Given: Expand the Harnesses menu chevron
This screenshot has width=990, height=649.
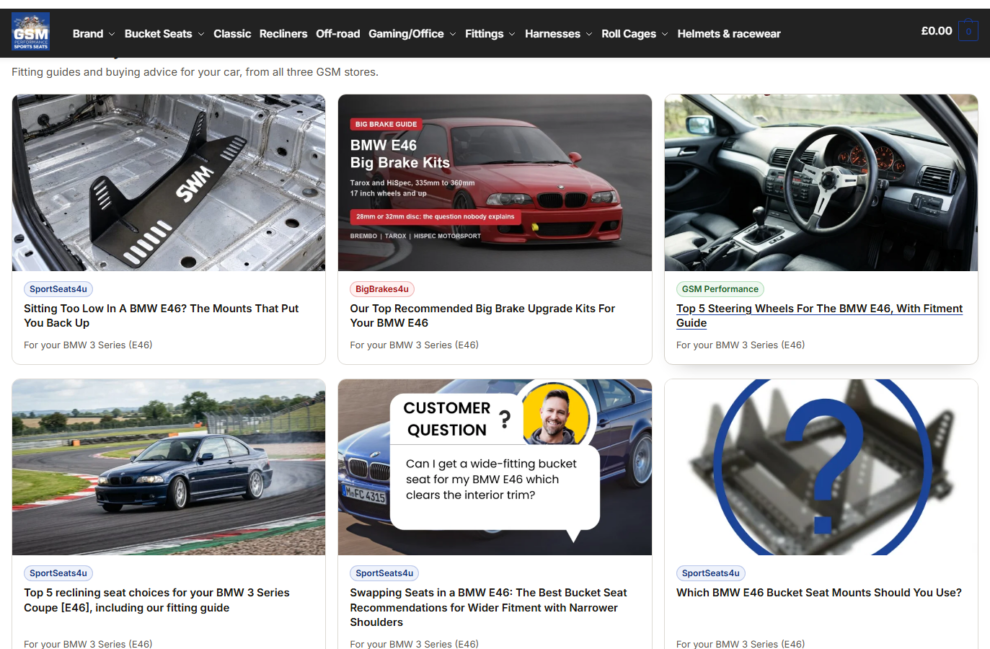Looking at the screenshot, I should (x=589, y=34).
